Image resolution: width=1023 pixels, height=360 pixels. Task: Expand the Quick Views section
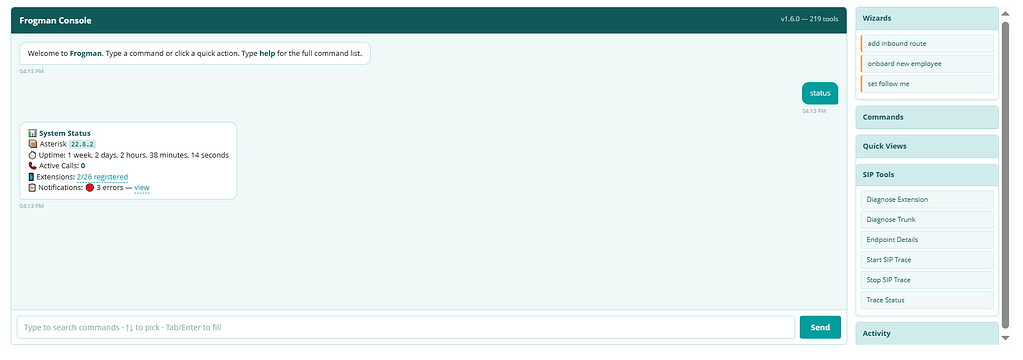point(926,146)
